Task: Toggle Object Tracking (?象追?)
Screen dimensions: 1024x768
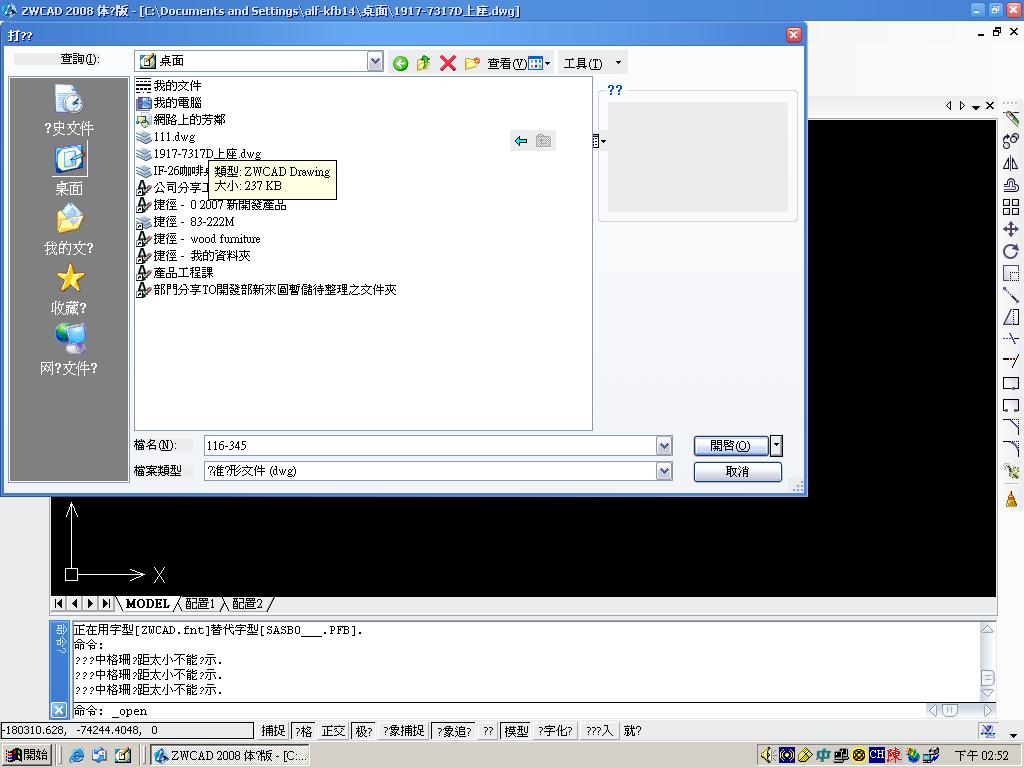Action: [454, 731]
